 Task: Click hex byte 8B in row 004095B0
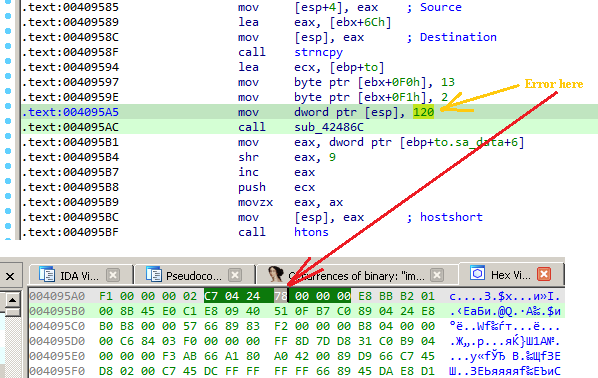[x=127, y=311]
